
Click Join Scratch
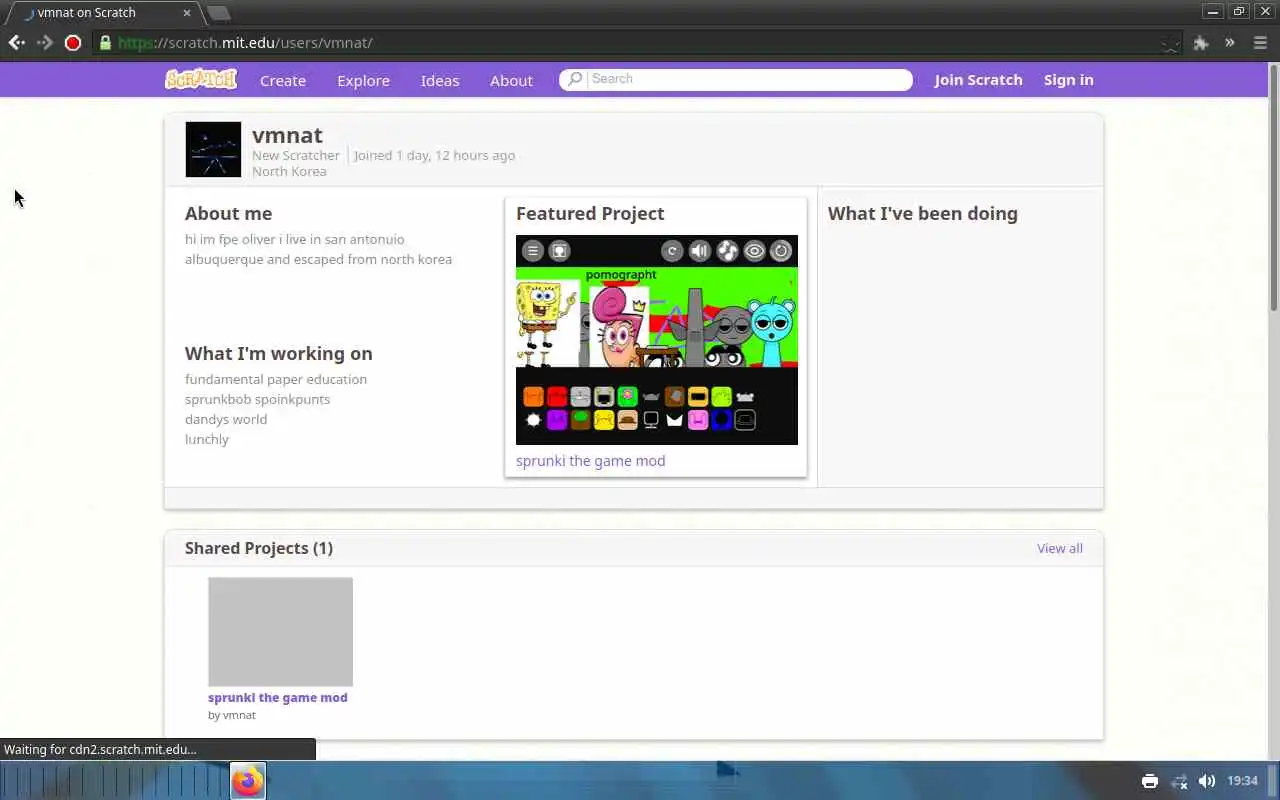978,80
